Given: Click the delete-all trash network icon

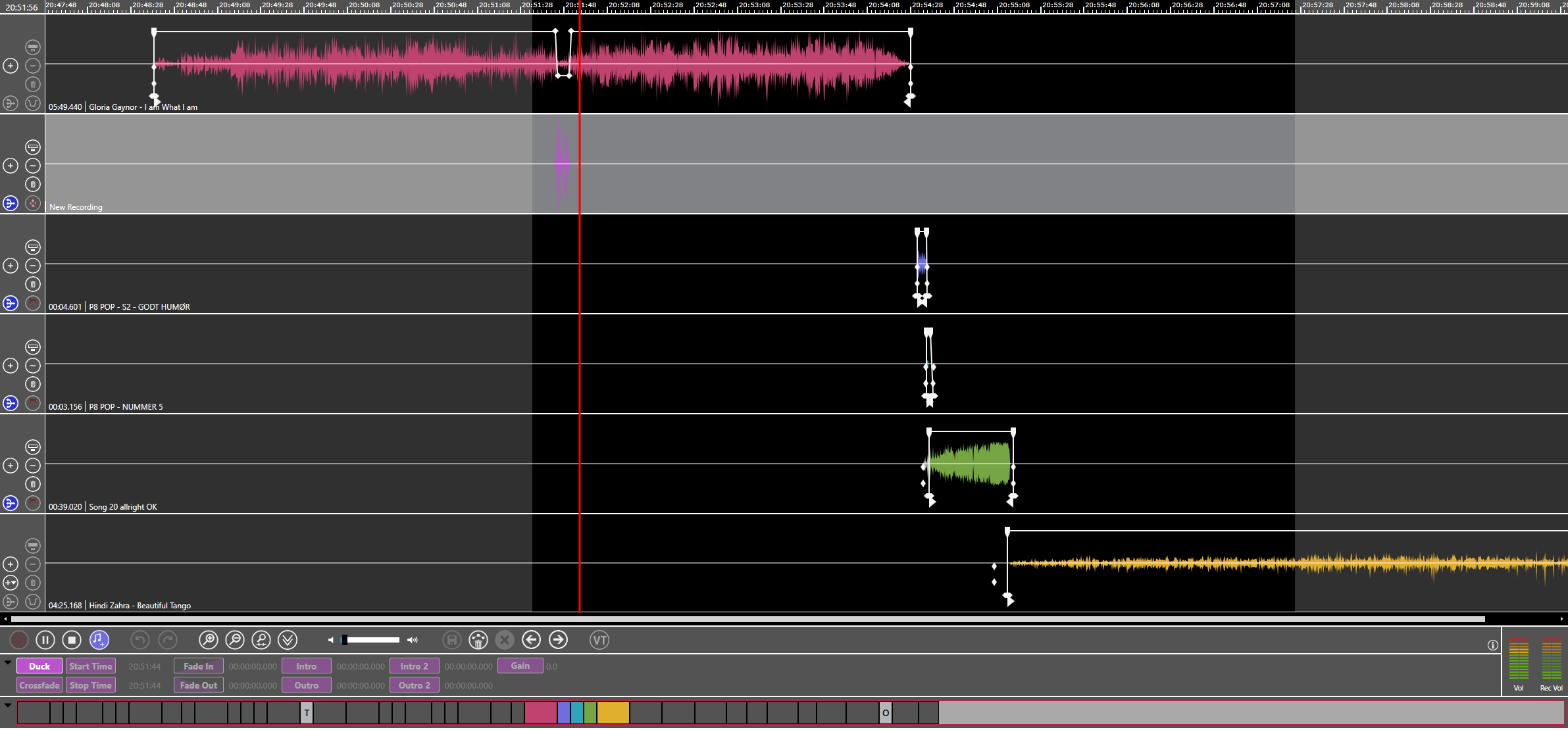Looking at the screenshot, I should point(478,640).
